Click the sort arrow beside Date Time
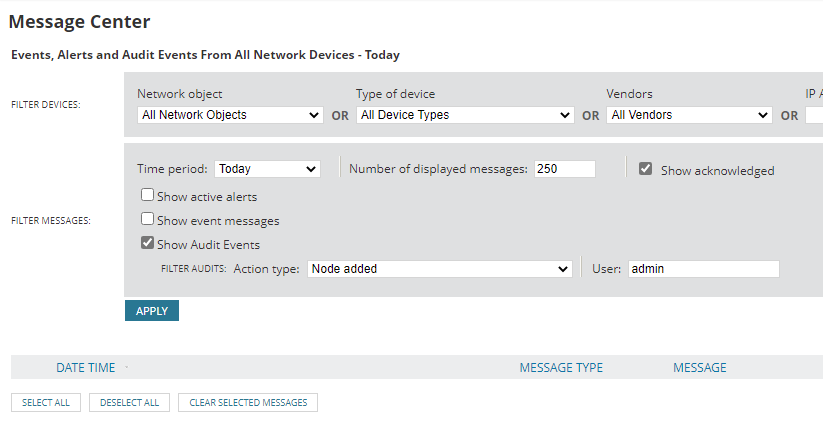The image size is (823, 425). click(126, 368)
